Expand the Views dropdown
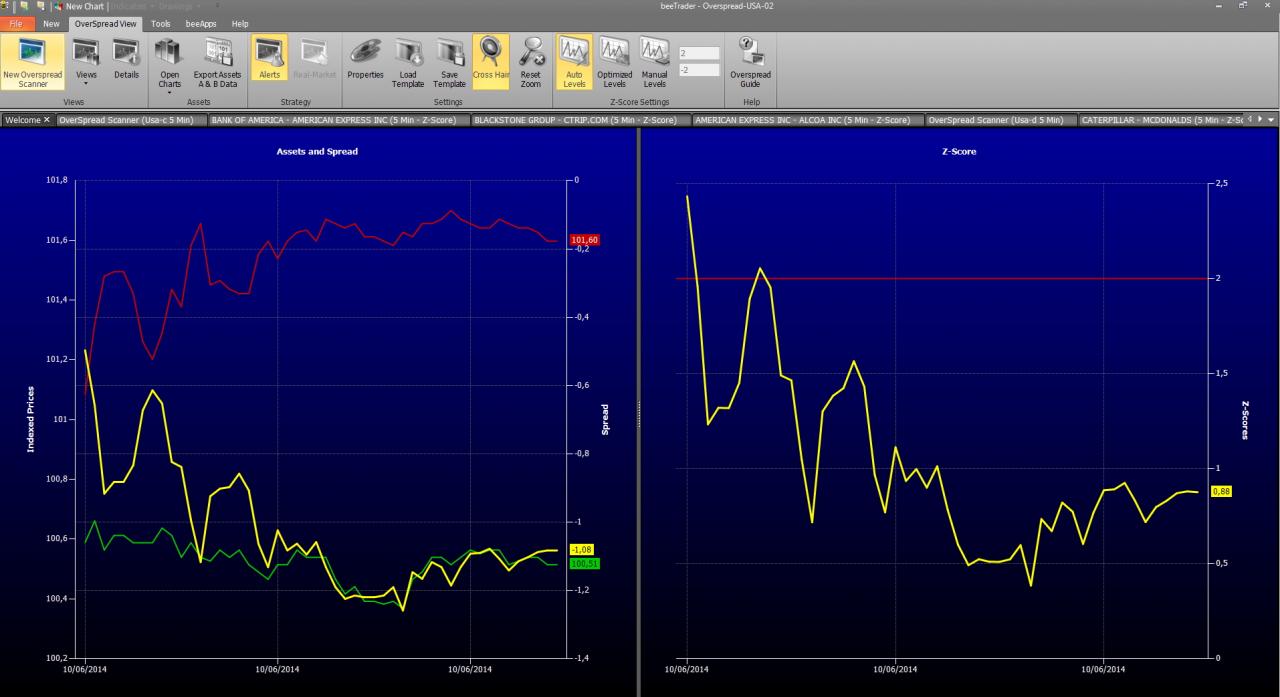The image size is (1280, 697). (87, 62)
